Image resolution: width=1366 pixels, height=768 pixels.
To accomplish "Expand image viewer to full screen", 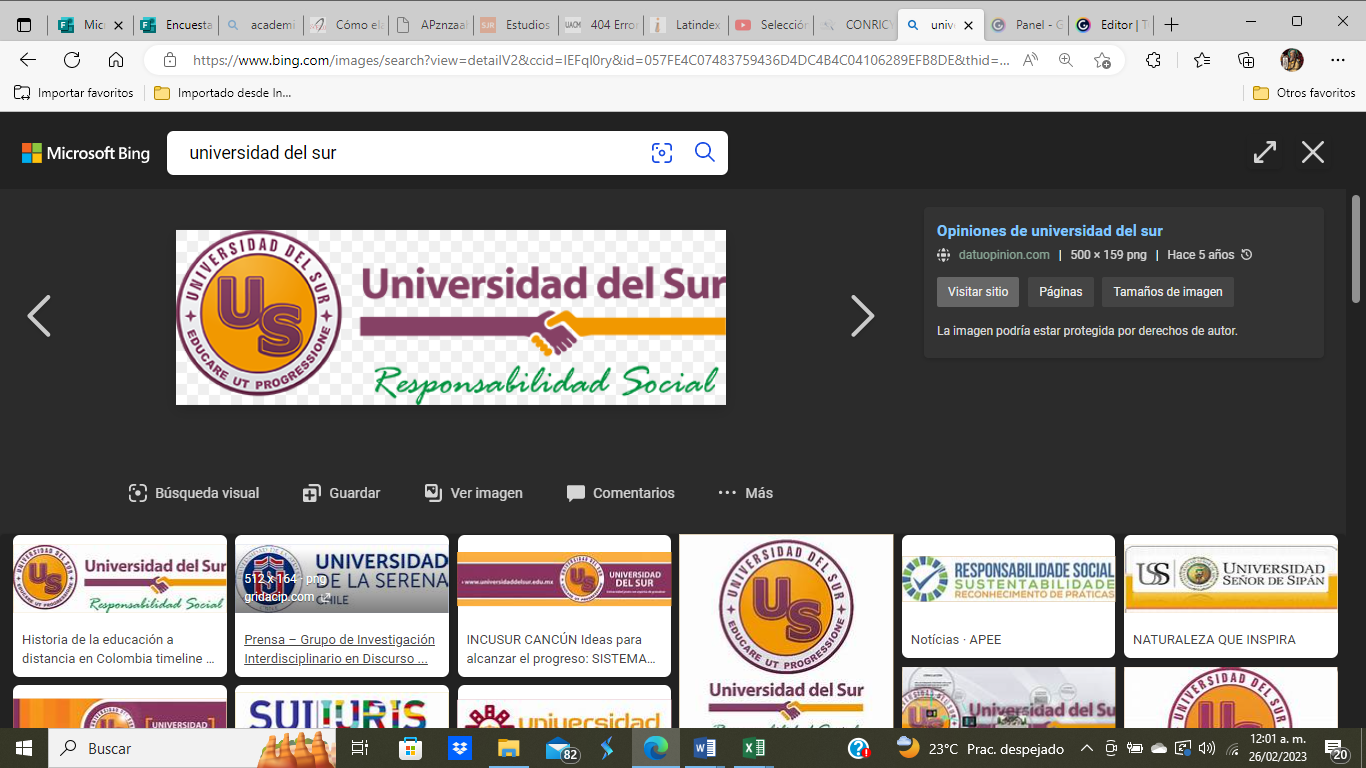I will point(1265,153).
